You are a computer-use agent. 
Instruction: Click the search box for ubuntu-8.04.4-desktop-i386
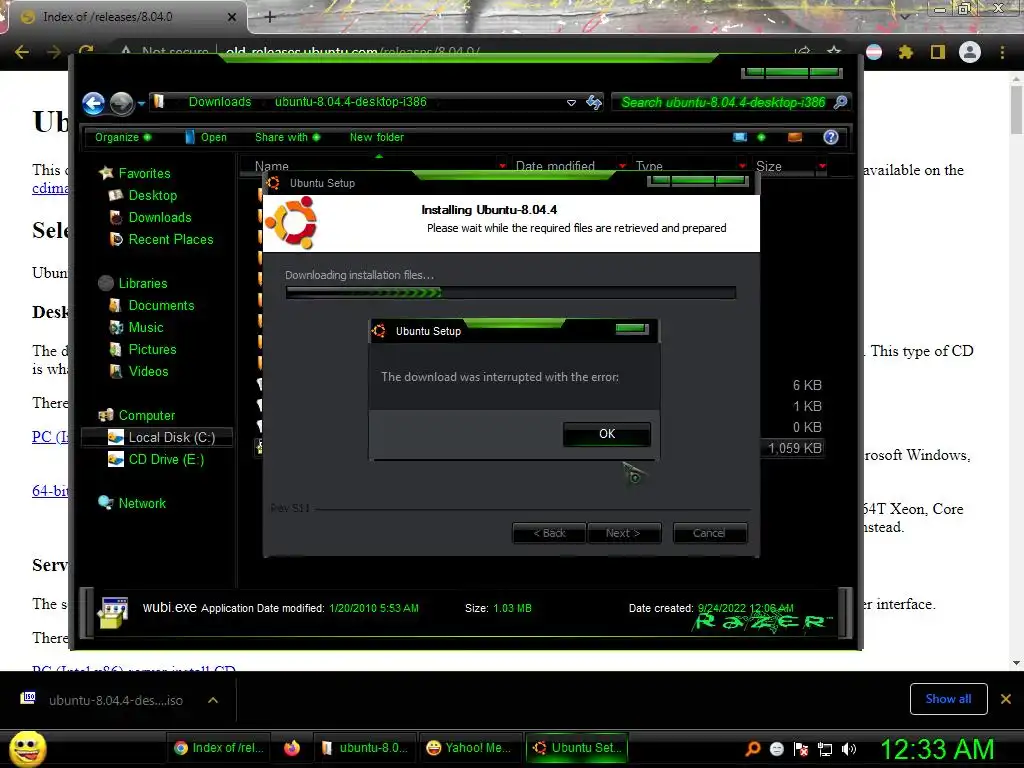722,102
